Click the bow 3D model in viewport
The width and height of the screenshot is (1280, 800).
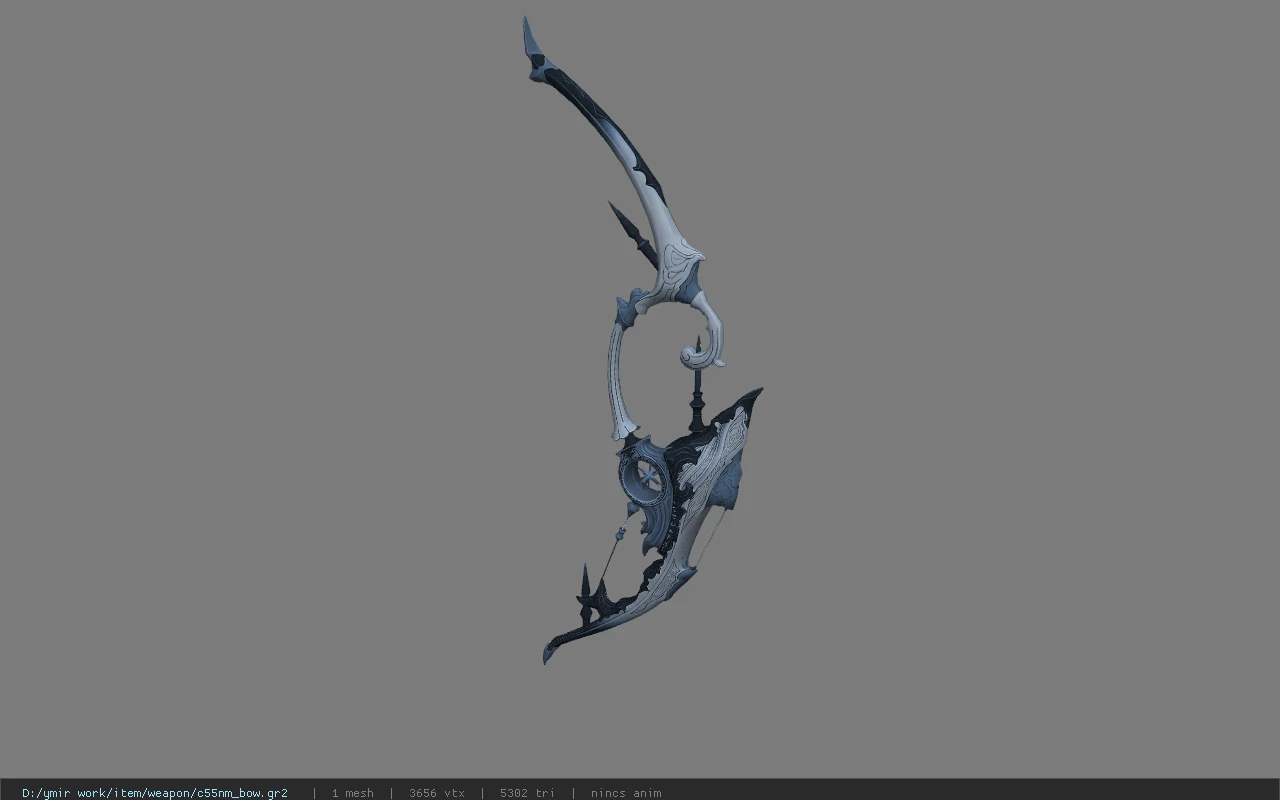[x=645, y=340]
